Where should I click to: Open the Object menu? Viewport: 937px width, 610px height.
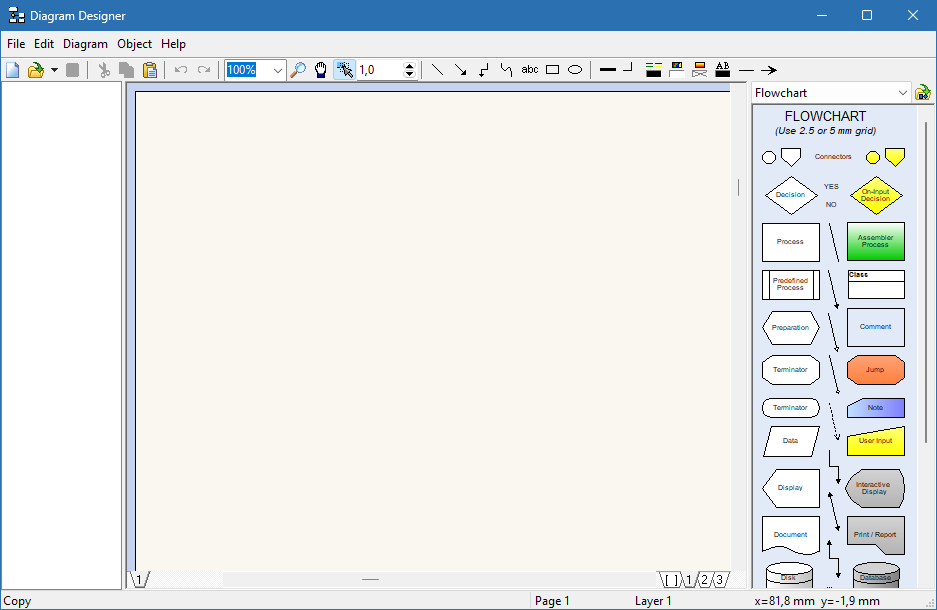134,44
